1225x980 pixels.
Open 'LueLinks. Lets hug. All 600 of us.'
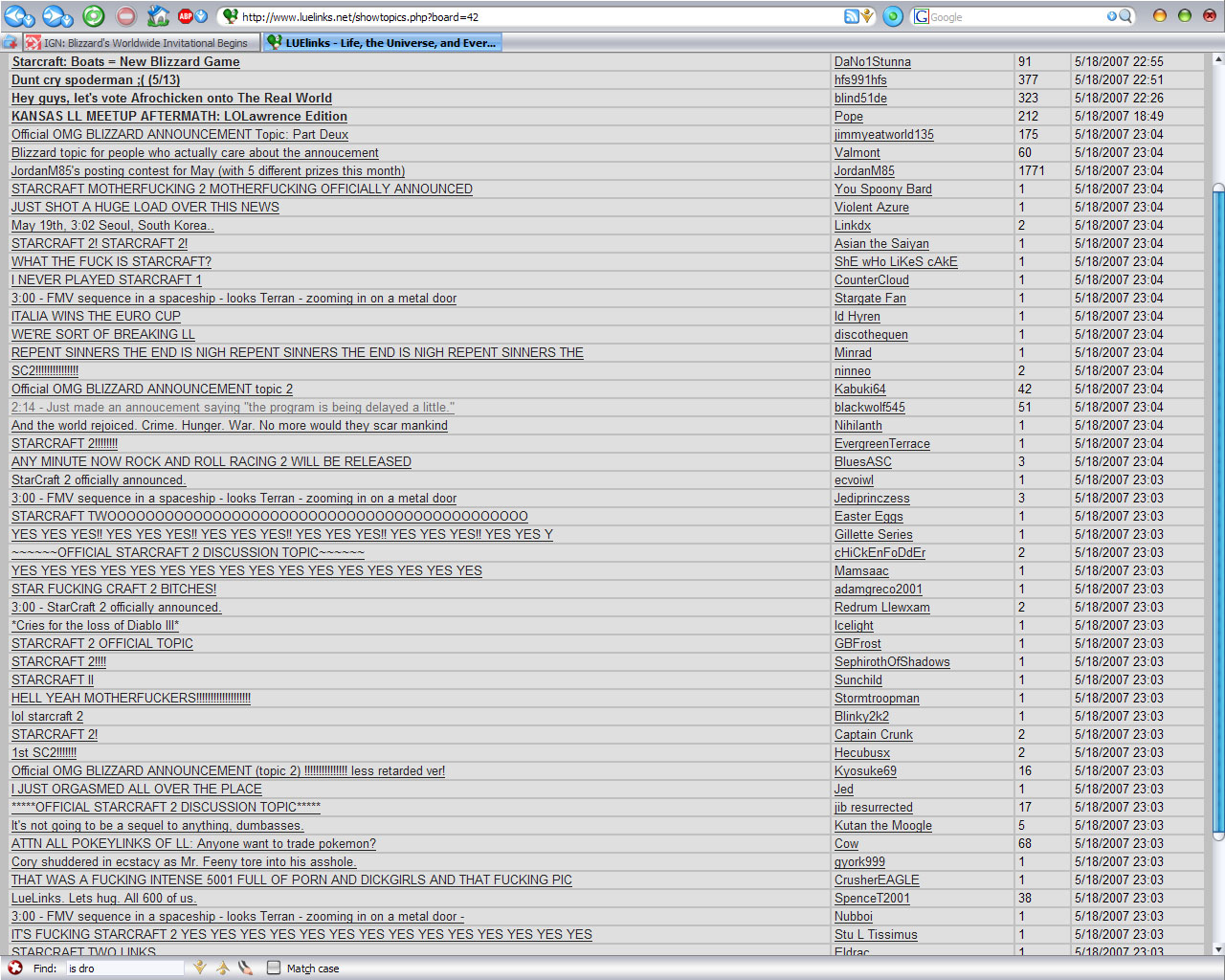click(x=103, y=898)
